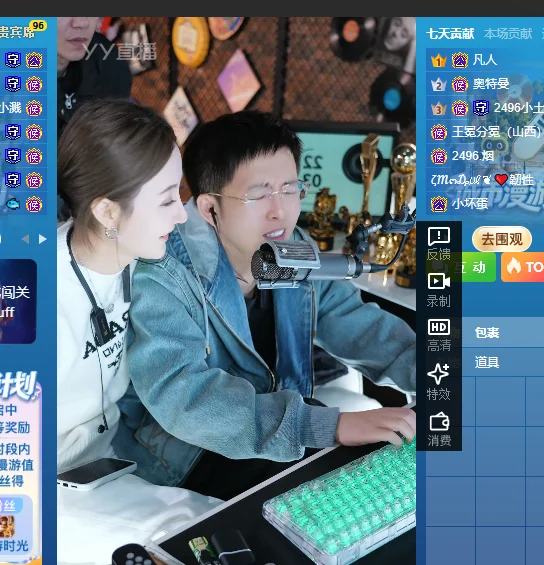Open contributor 小坏蛋

point(470,204)
